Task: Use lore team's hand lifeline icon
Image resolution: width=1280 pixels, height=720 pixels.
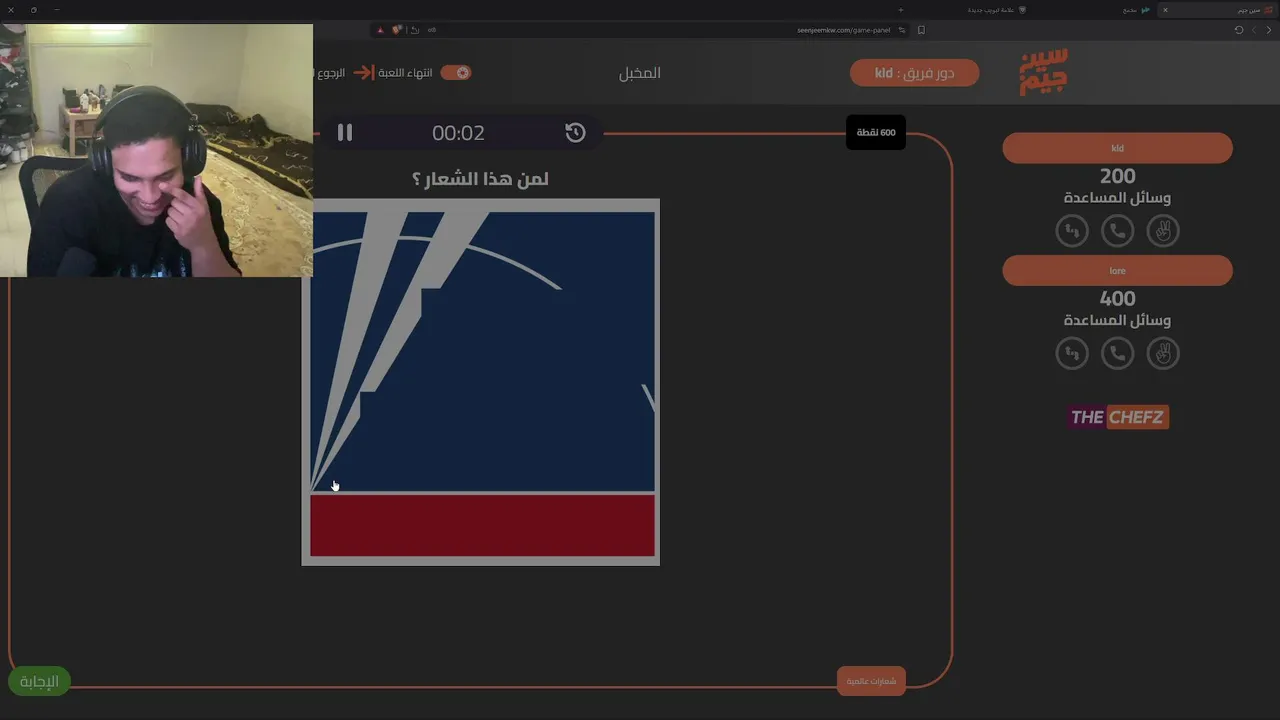Action: coord(1163,353)
